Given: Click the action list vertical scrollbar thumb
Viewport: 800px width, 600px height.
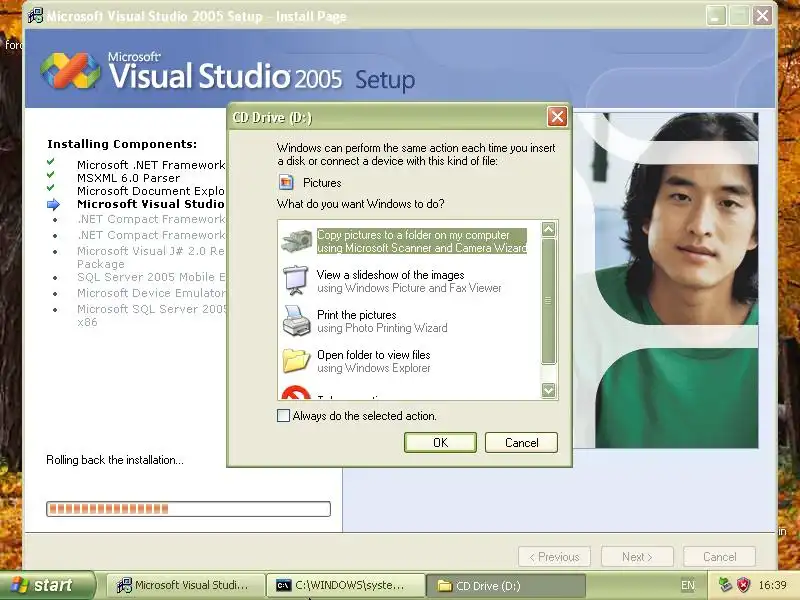Looking at the screenshot, I should coord(548,301).
